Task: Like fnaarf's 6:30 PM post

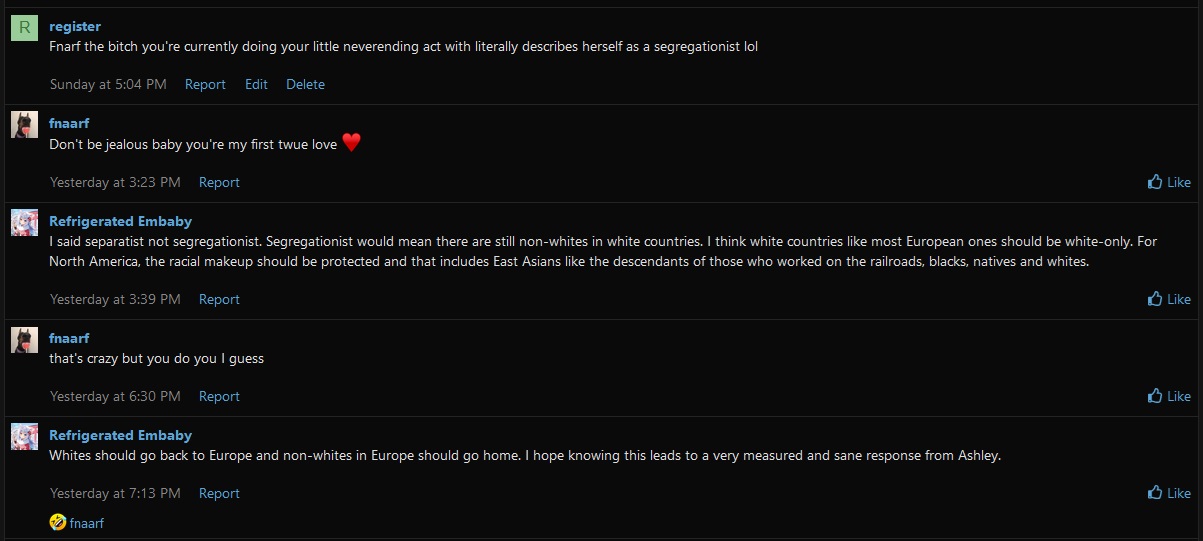Action: click(x=1169, y=396)
